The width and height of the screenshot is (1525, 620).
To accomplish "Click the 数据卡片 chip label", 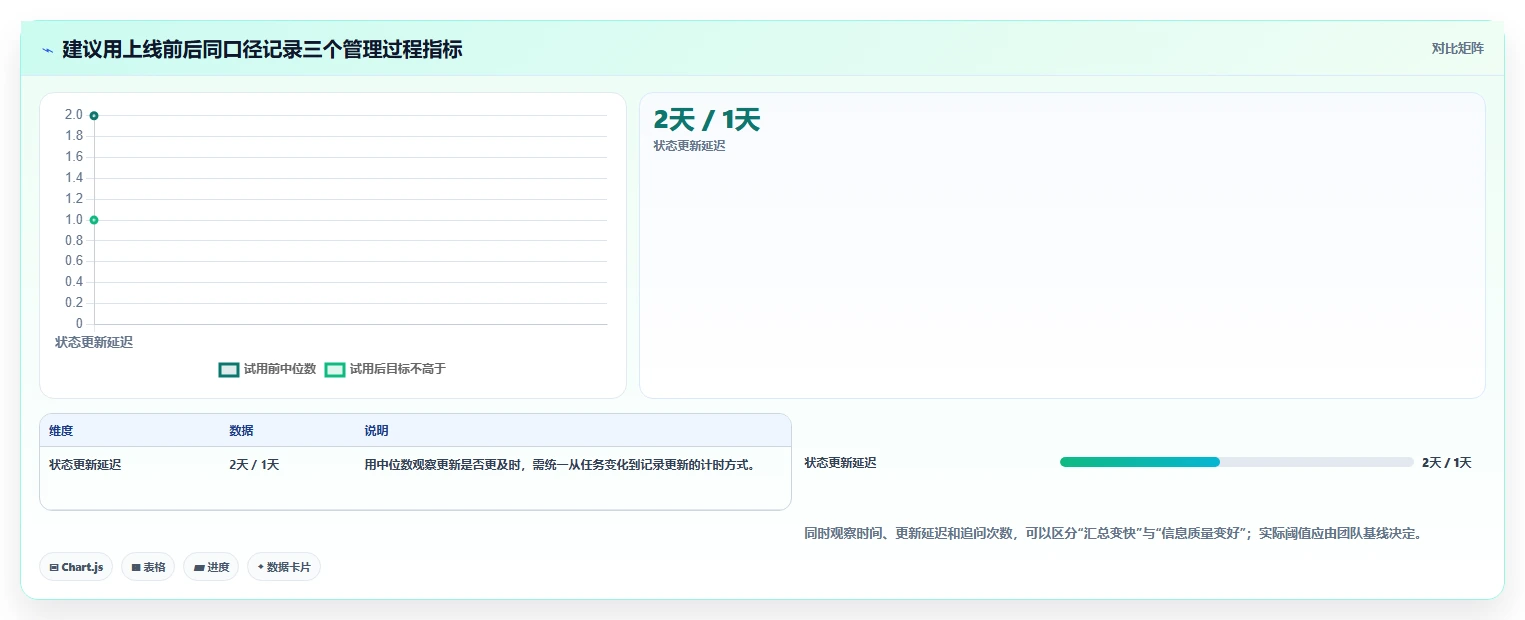I will point(288,567).
